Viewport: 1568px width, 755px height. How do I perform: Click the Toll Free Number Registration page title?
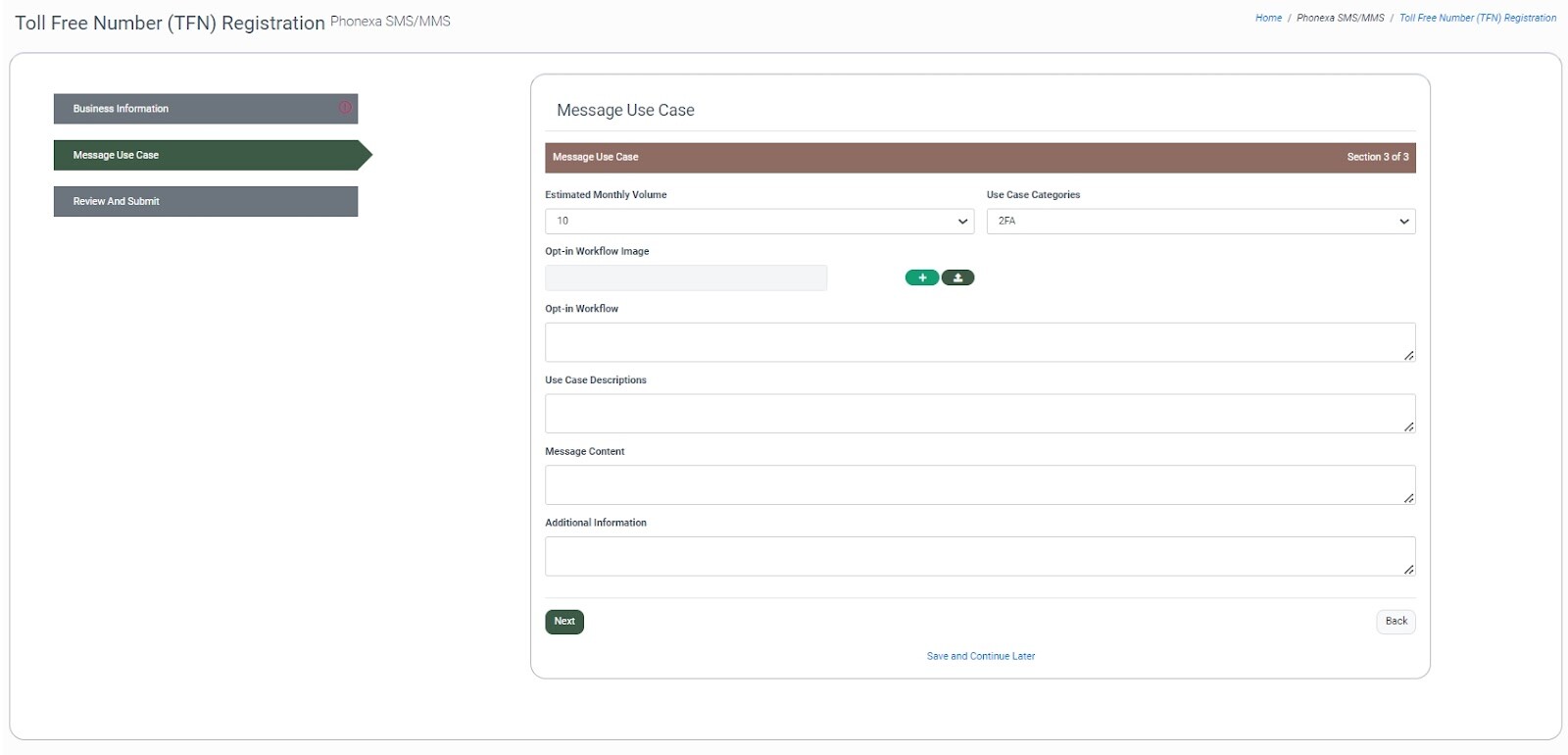point(170,23)
